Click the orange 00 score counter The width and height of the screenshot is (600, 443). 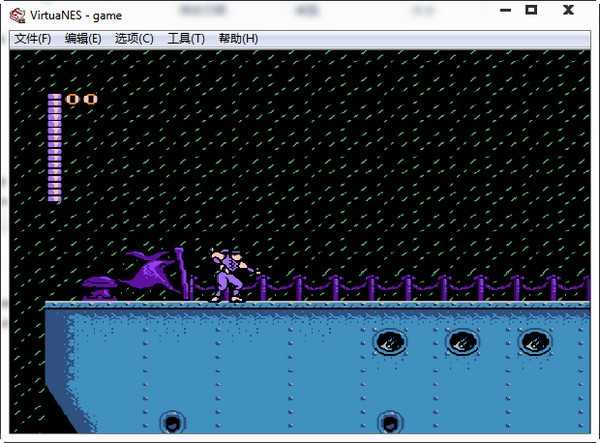point(82,99)
